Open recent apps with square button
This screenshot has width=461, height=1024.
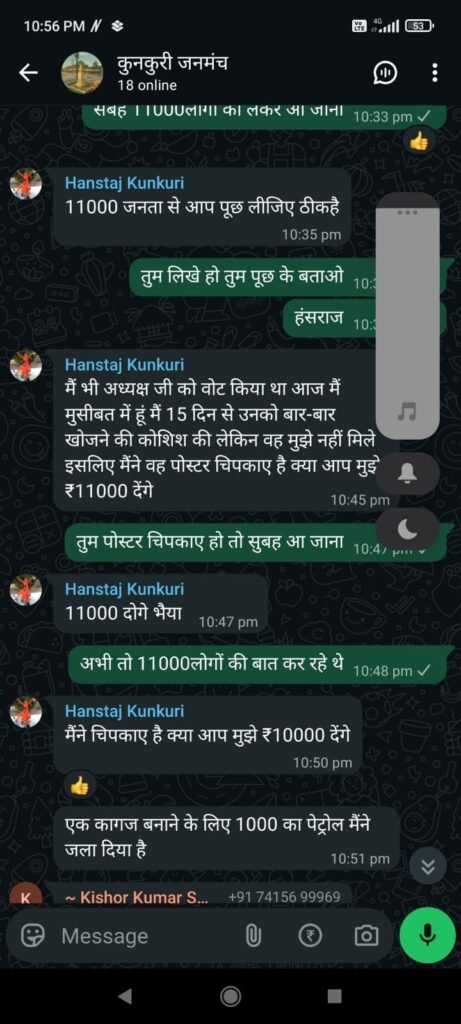(x=334, y=995)
